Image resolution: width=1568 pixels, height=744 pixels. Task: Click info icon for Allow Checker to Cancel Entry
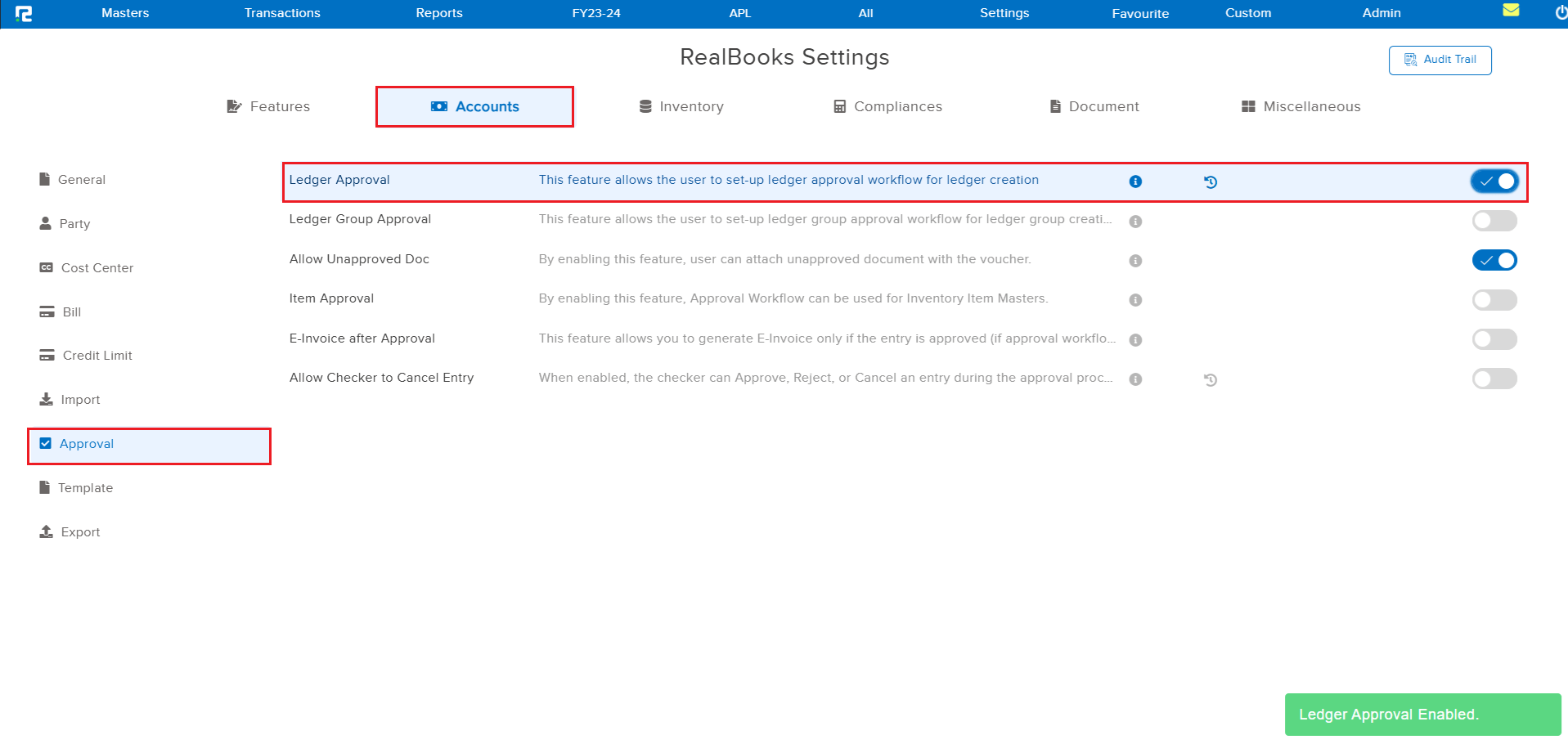point(1135,379)
